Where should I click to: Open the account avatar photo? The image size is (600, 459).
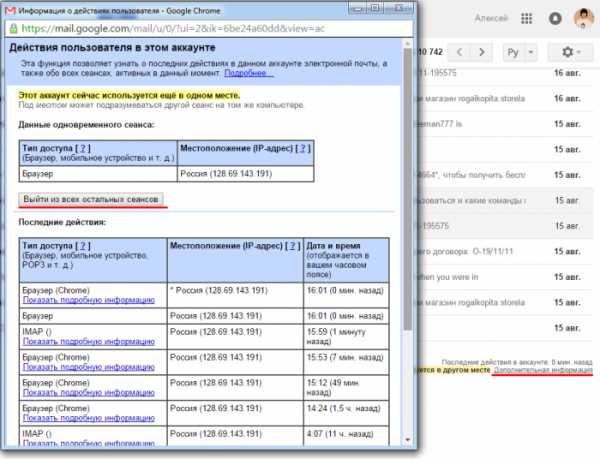point(584,18)
